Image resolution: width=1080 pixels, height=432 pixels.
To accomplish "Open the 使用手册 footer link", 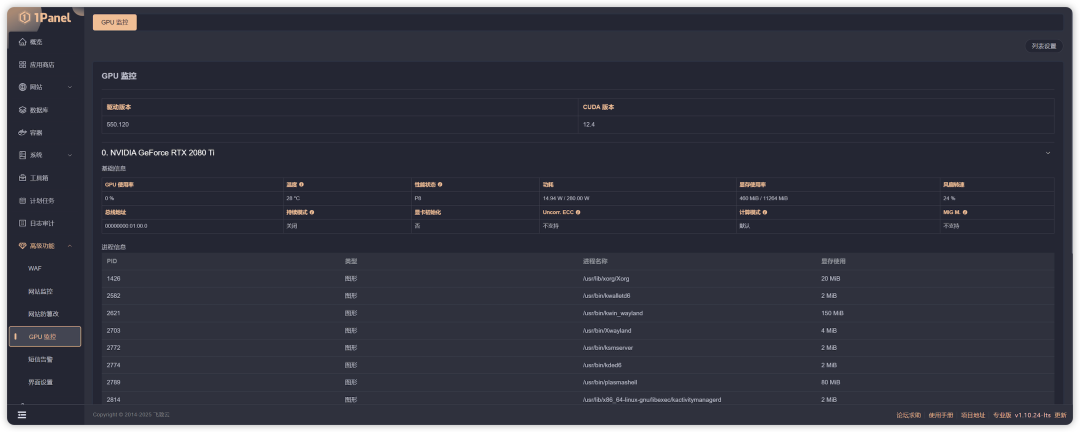I will pos(941,415).
